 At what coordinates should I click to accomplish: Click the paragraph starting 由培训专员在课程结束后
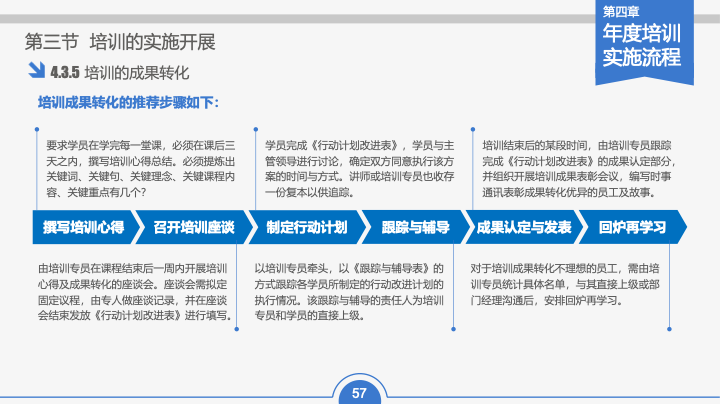(135, 292)
